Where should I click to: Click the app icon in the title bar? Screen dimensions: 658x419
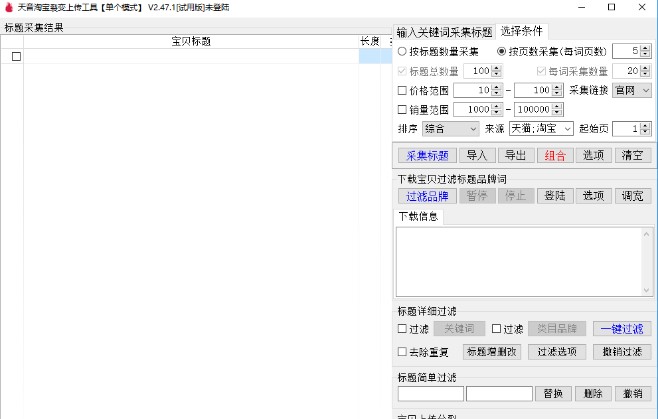tap(8, 7)
